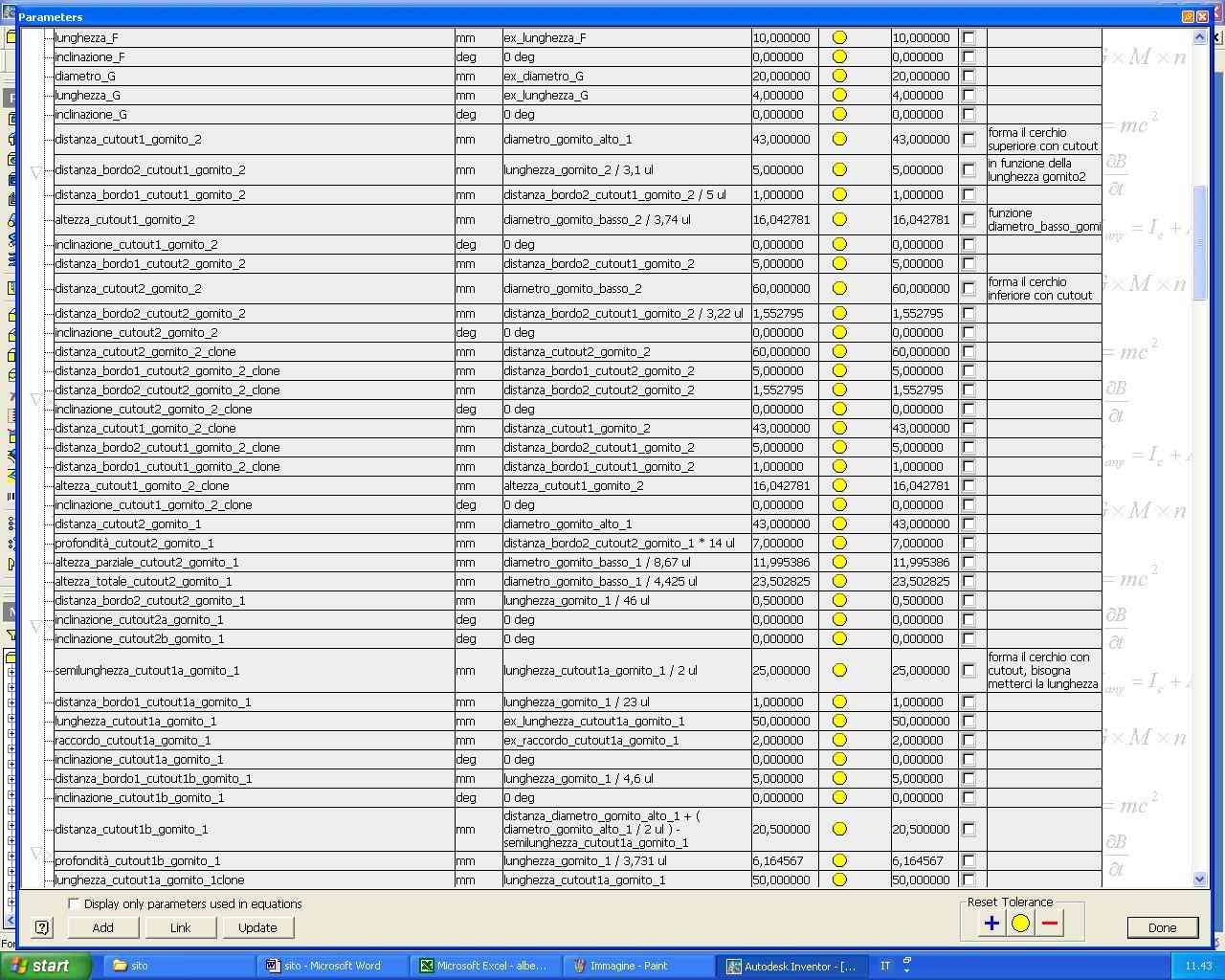
Task: Tick export checkbox for semilunghezza_cutout1a_gomito_1
Action: (969, 670)
